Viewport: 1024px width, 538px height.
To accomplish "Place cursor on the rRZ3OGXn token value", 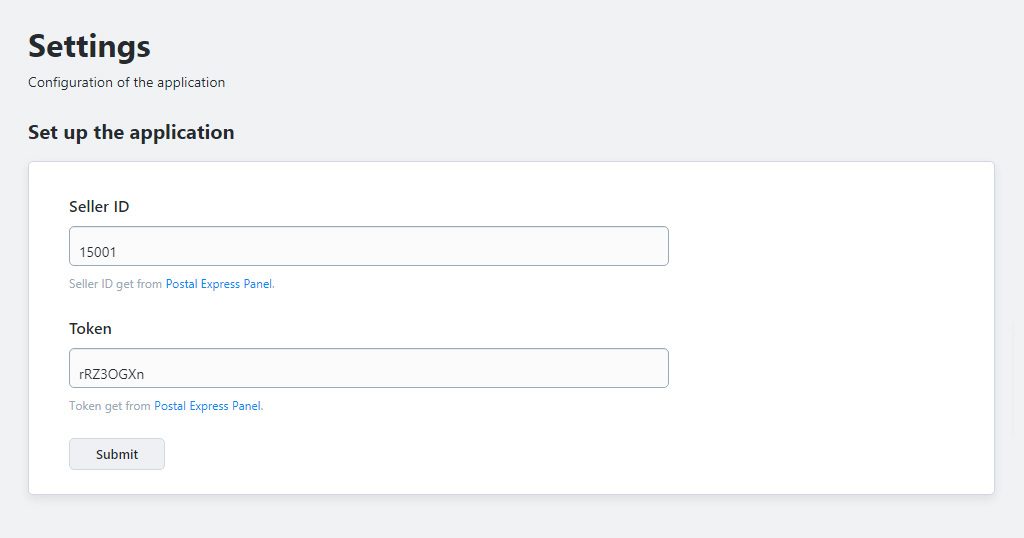I will pyautogui.click(x=112, y=374).
